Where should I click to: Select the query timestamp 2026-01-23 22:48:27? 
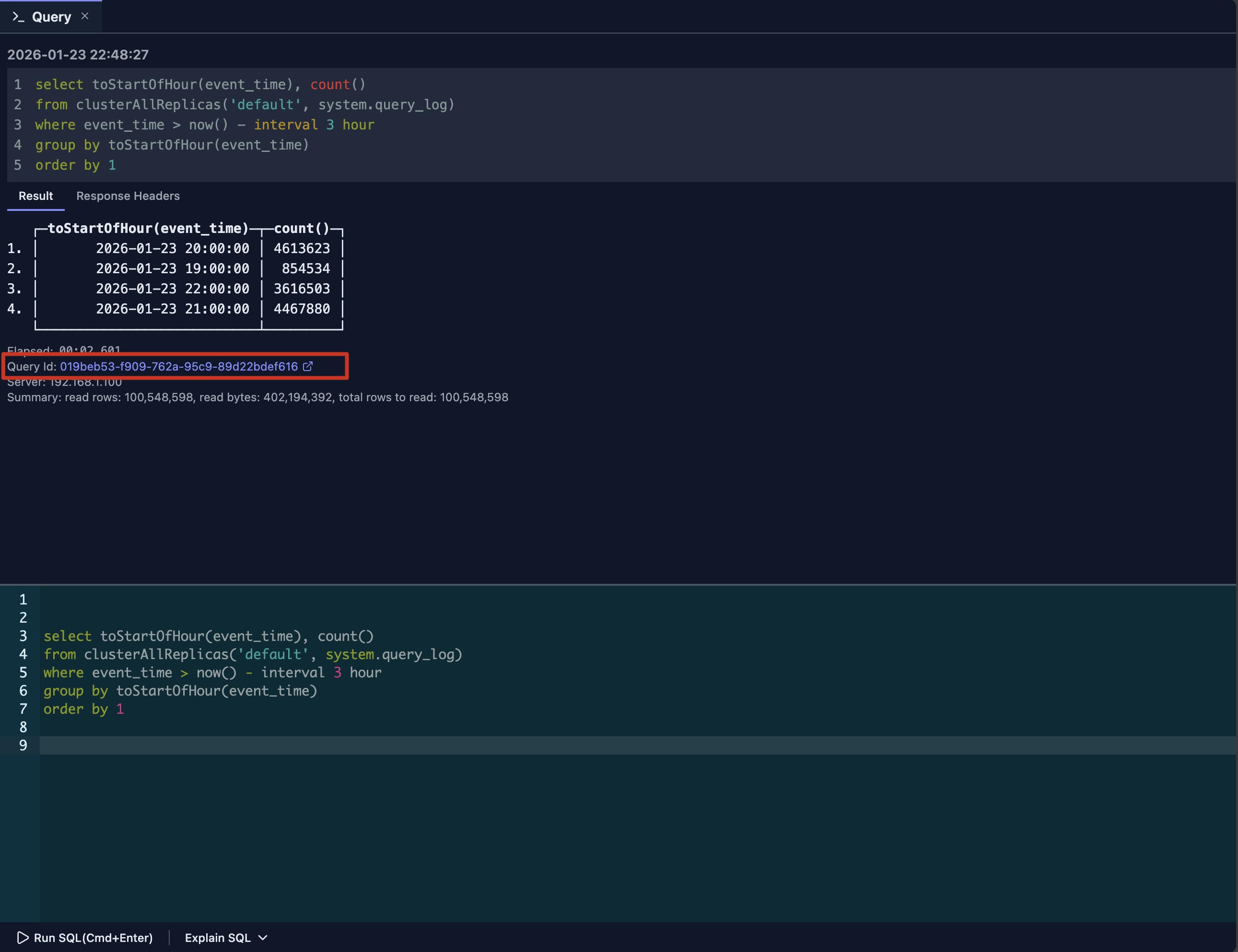(78, 54)
